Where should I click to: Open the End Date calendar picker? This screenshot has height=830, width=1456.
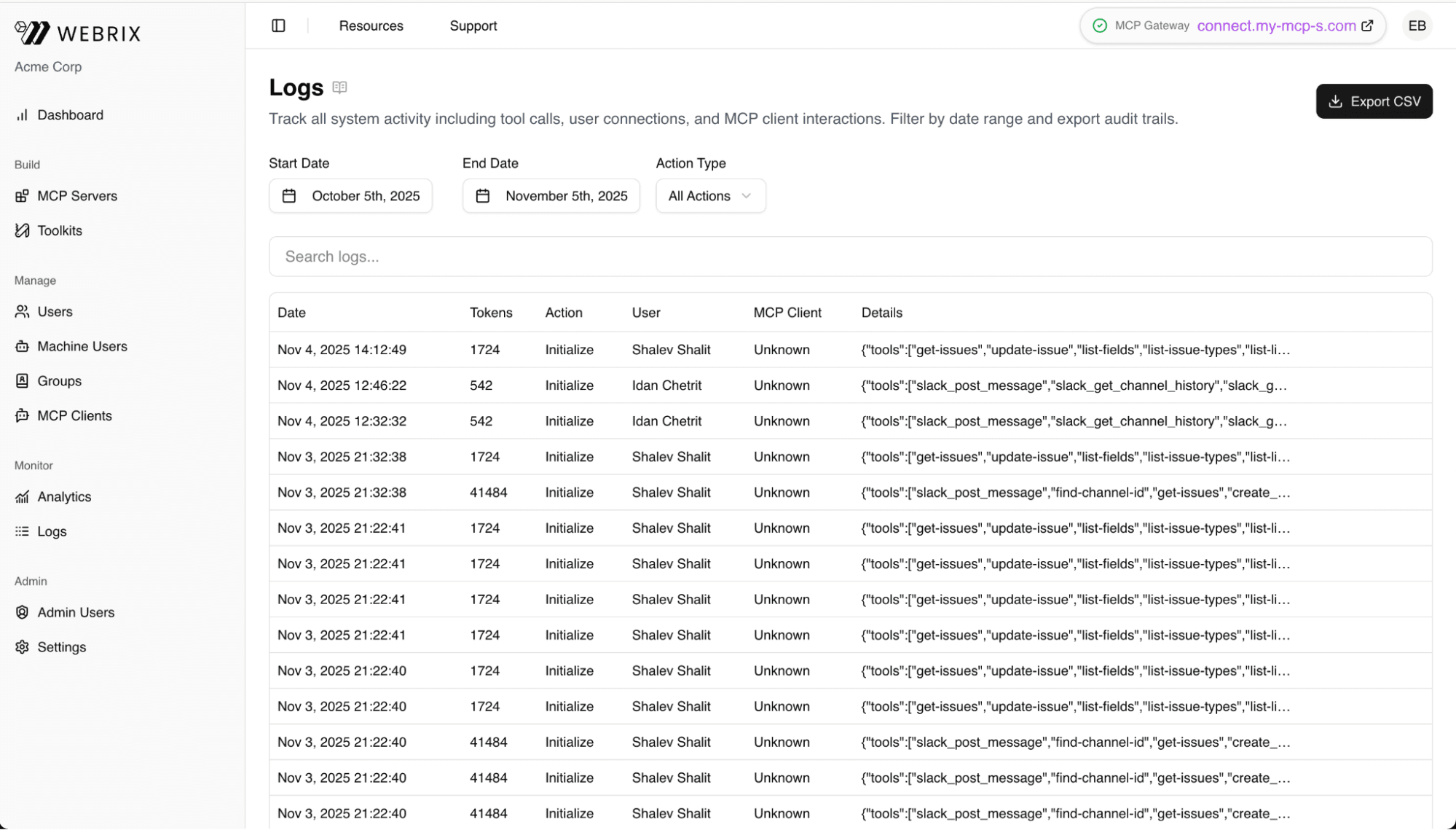(x=482, y=195)
